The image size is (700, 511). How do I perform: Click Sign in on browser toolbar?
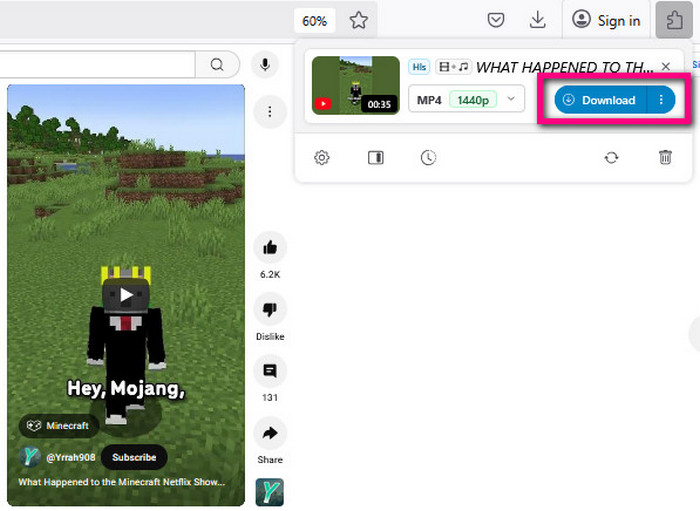[x=606, y=21]
